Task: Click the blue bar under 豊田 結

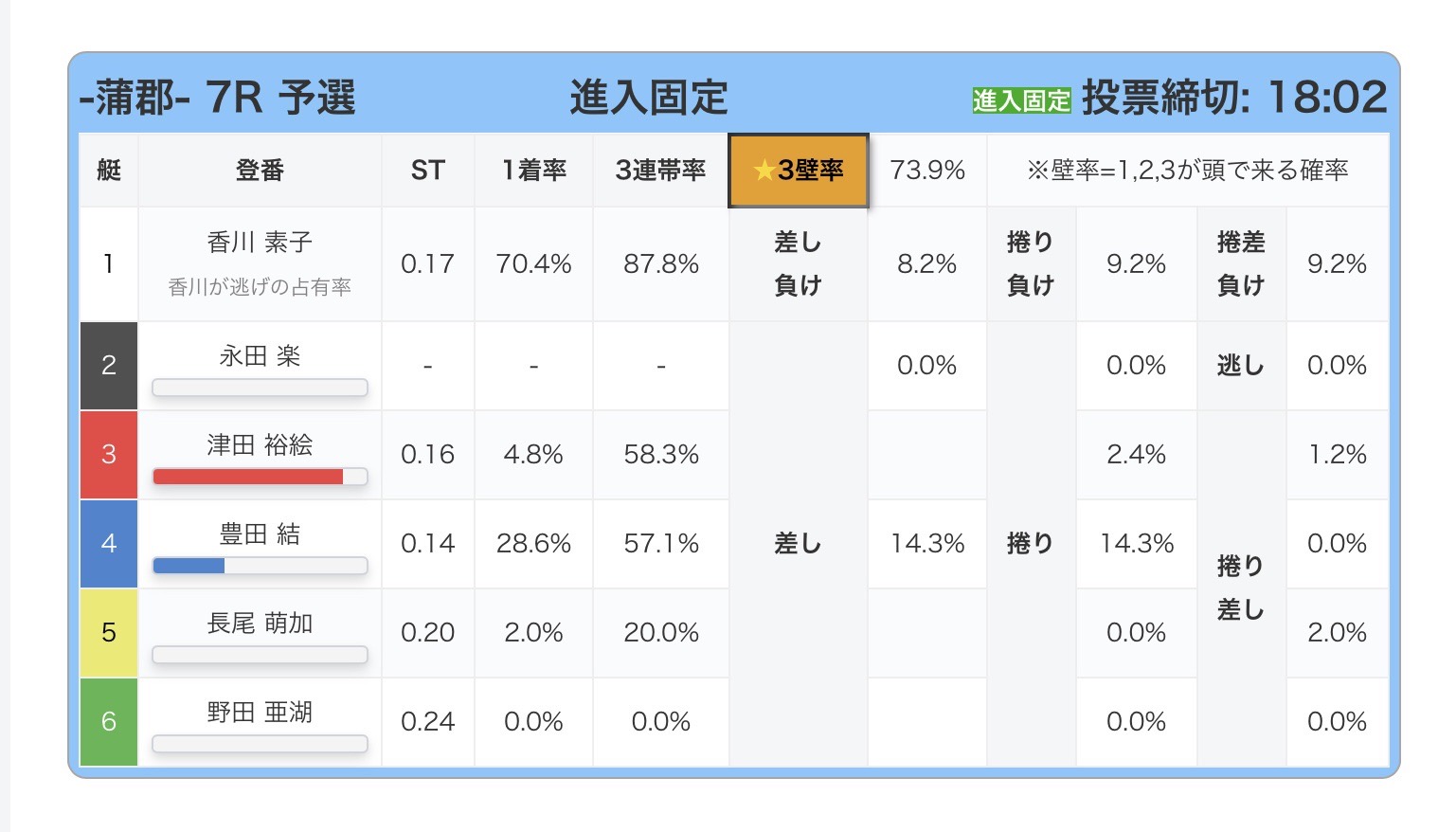Action: click(189, 566)
